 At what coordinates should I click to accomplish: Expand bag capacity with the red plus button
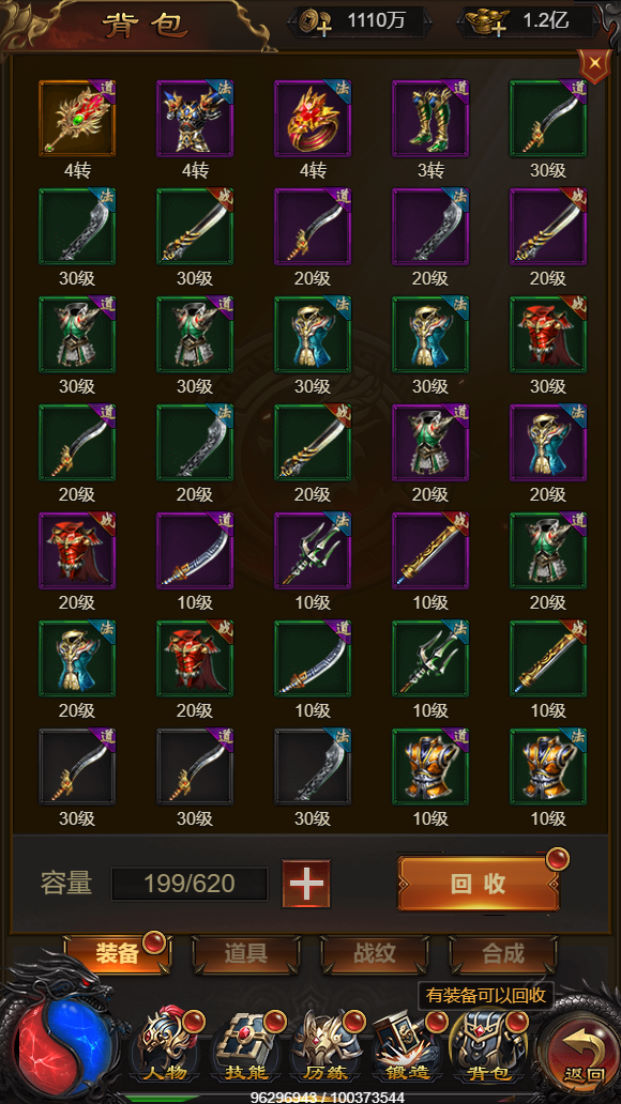click(306, 884)
